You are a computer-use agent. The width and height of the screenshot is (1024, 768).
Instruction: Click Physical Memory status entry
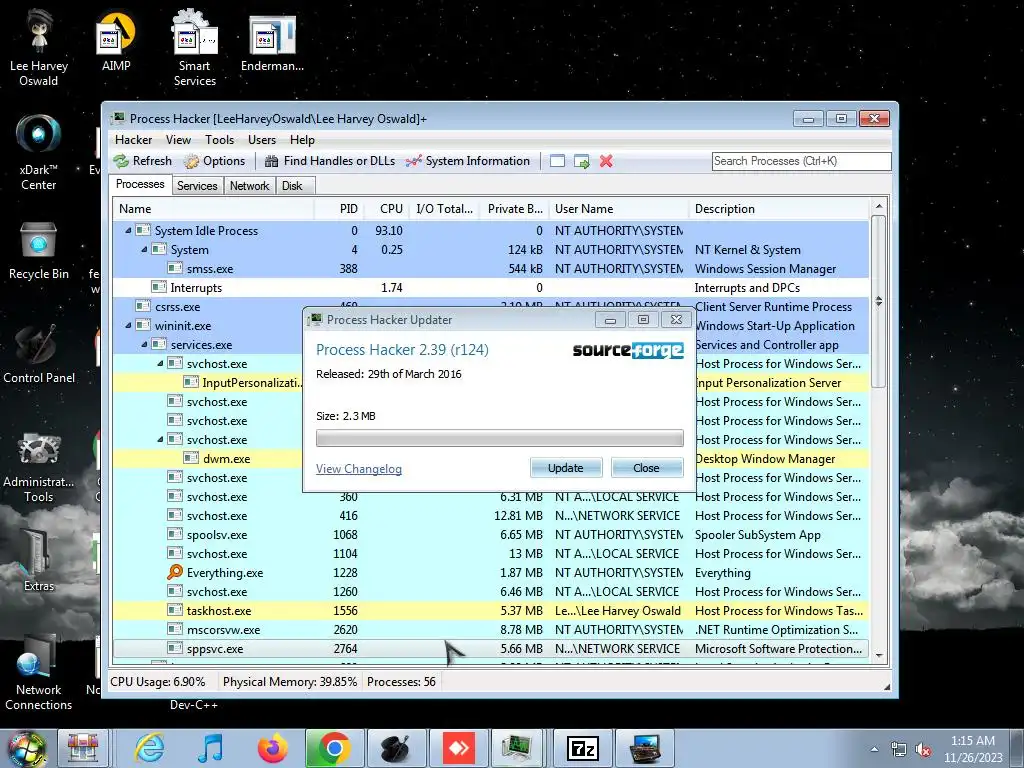coord(289,682)
